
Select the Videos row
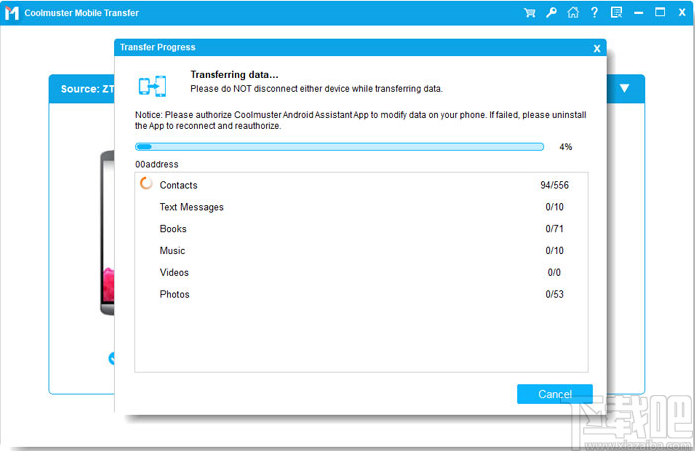pos(360,273)
